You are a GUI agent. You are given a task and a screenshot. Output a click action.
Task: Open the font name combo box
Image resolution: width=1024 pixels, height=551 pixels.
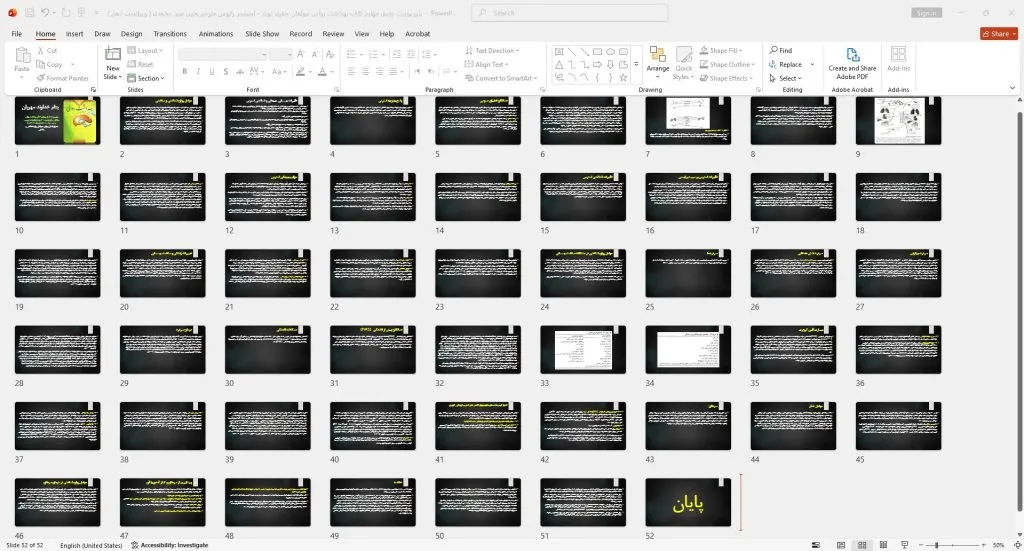[222, 54]
